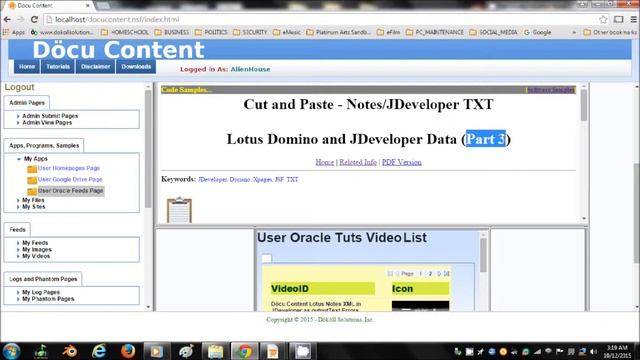Open the Disclaimer navigation tab
640x360 pixels.
[x=96, y=67]
